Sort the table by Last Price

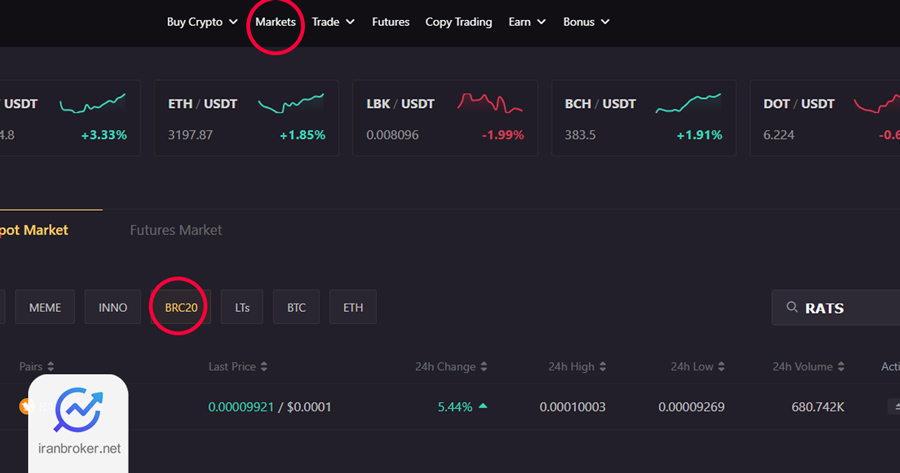(238, 366)
